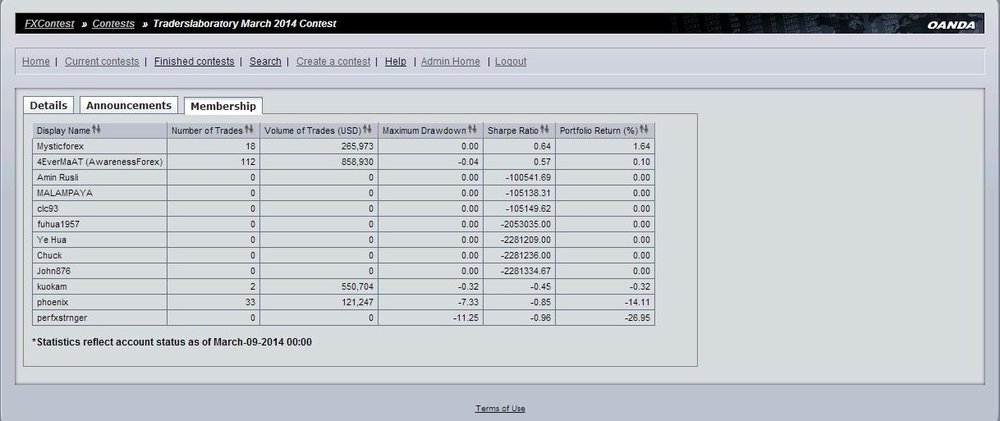The width and height of the screenshot is (1000, 421).
Task: Go to the Home link
Action: (x=36, y=61)
